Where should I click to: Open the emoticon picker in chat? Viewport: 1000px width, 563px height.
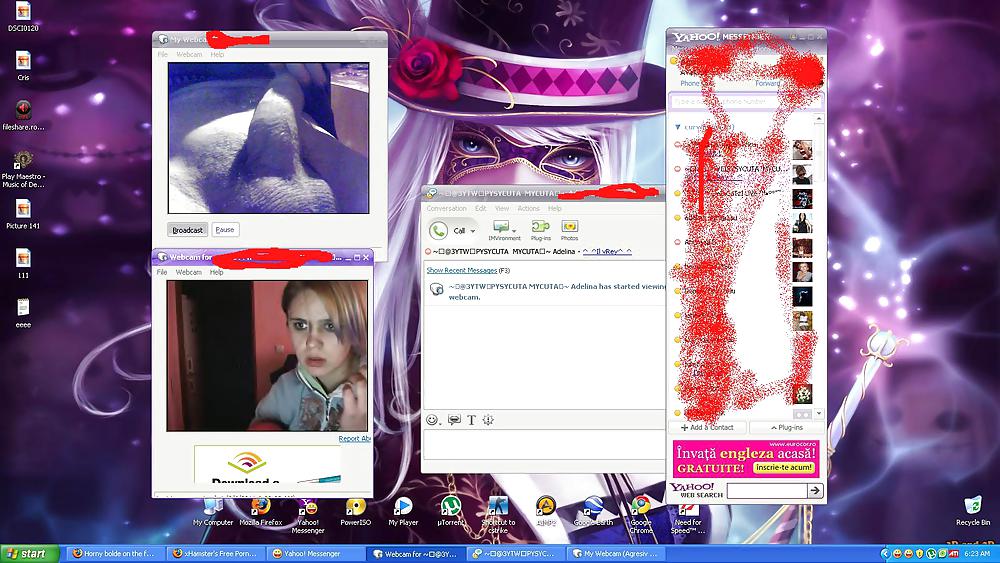tap(432, 420)
